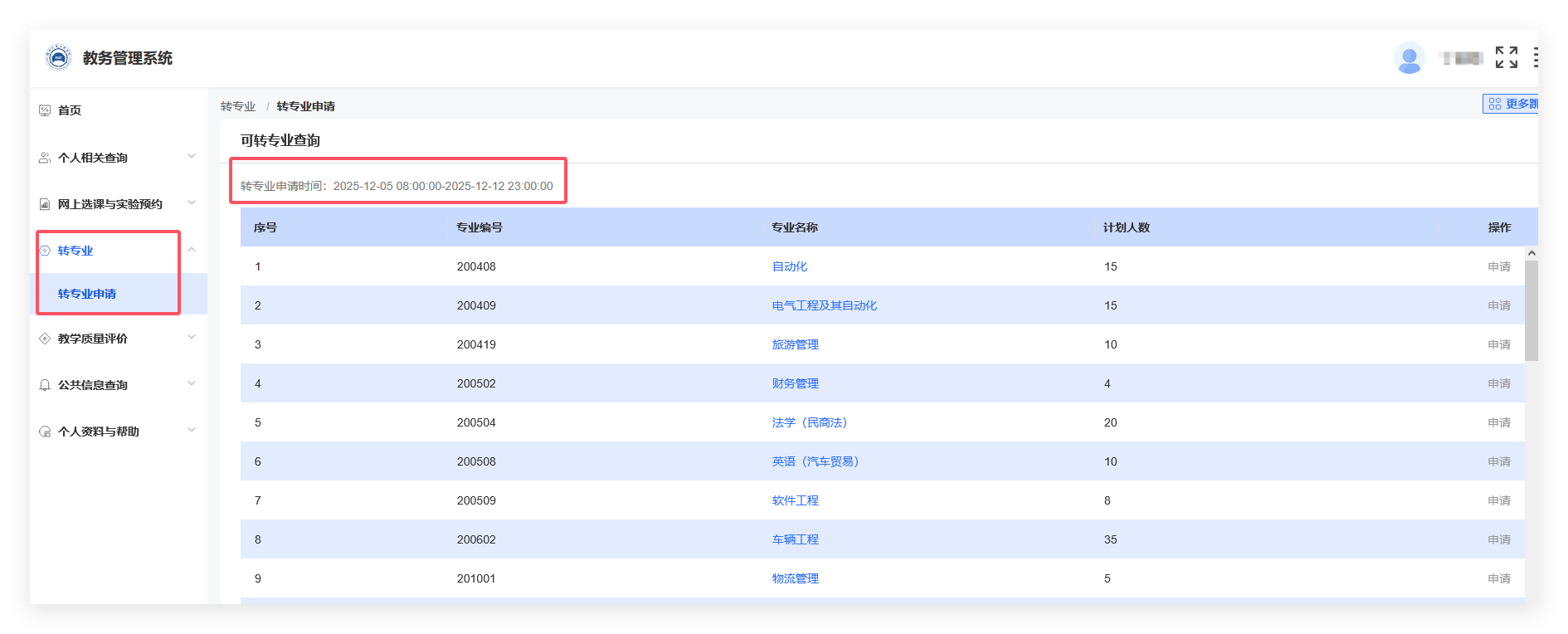The height and width of the screenshot is (634, 1568).
Task: Open the 首页 menu item
Action: tap(70, 110)
